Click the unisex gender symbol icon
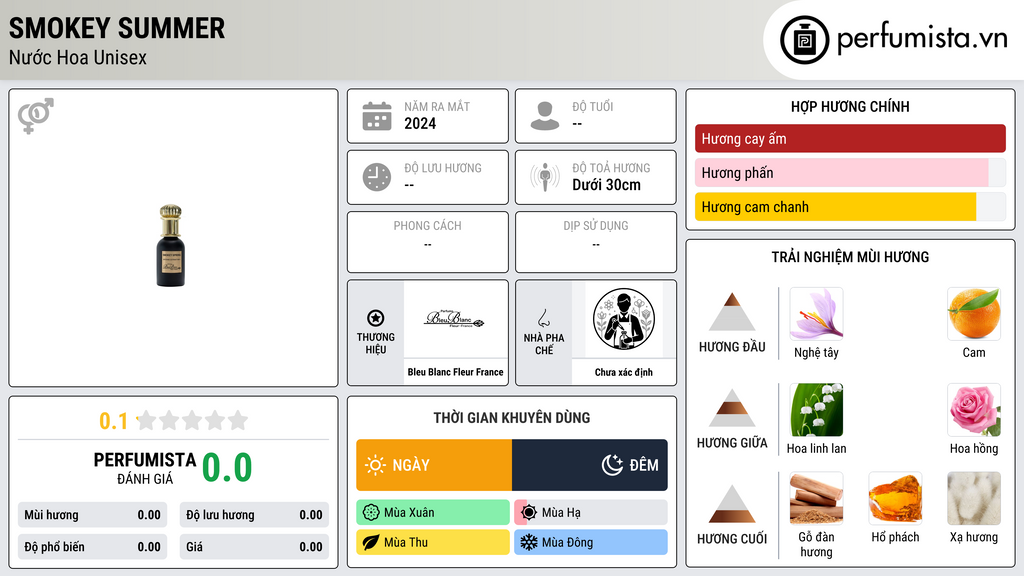Viewport: 1024px width, 576px height. (36, 116)
